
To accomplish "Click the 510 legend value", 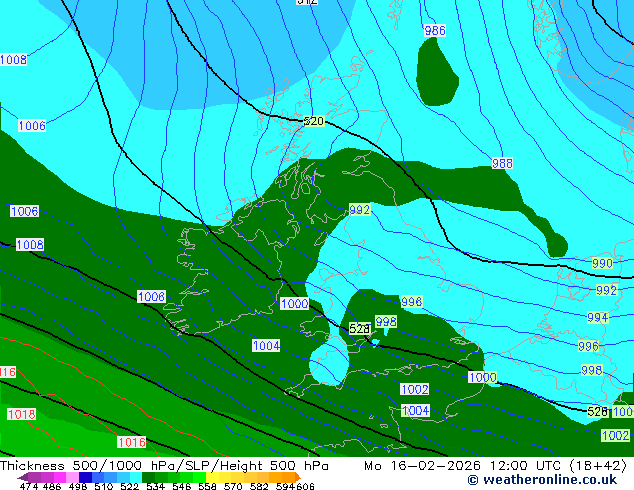I will [102, 486].
